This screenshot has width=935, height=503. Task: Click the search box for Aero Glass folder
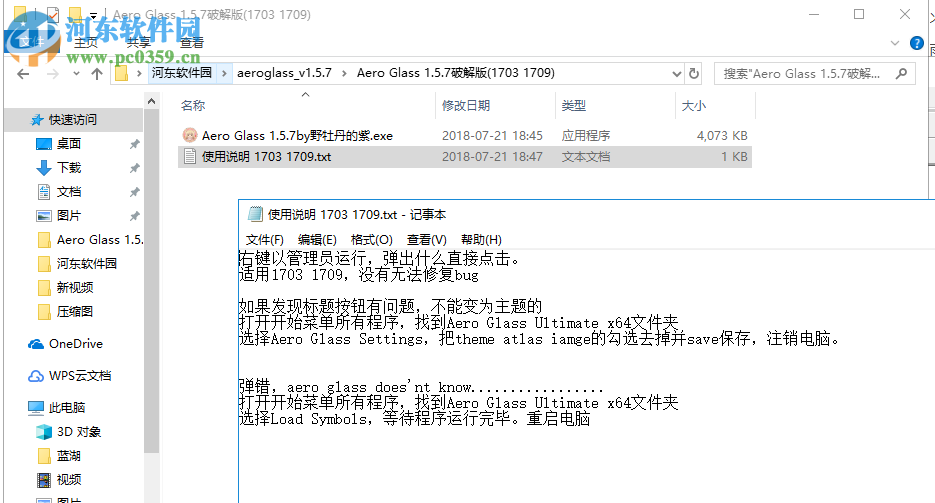click(815, 74)
